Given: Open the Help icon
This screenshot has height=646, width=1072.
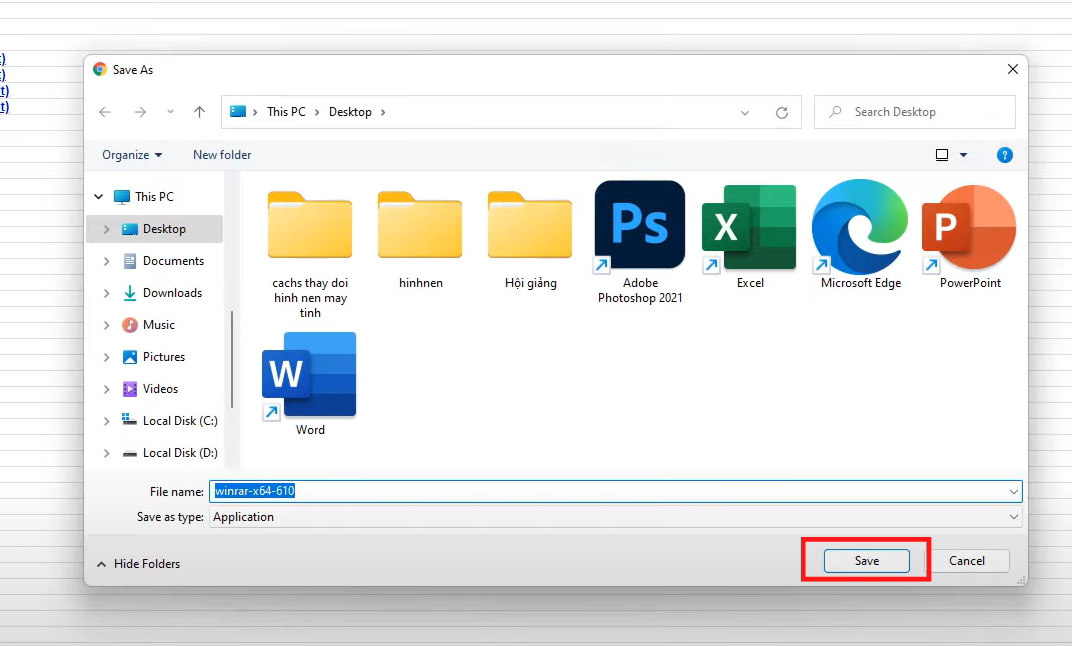Looking at the screenshot, I should (1004, 155).
